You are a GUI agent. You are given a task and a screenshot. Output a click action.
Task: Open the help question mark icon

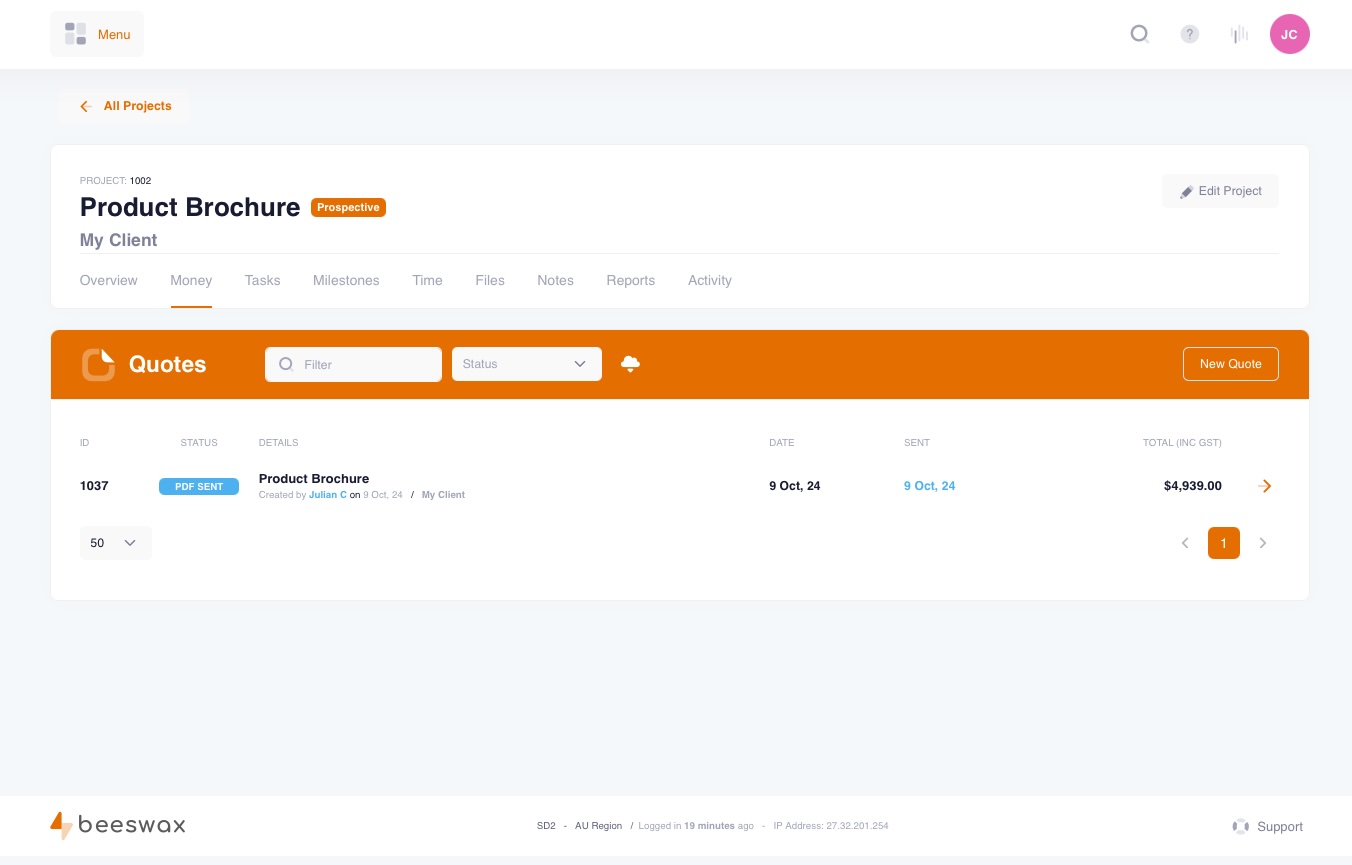(x=1189, y=34)
